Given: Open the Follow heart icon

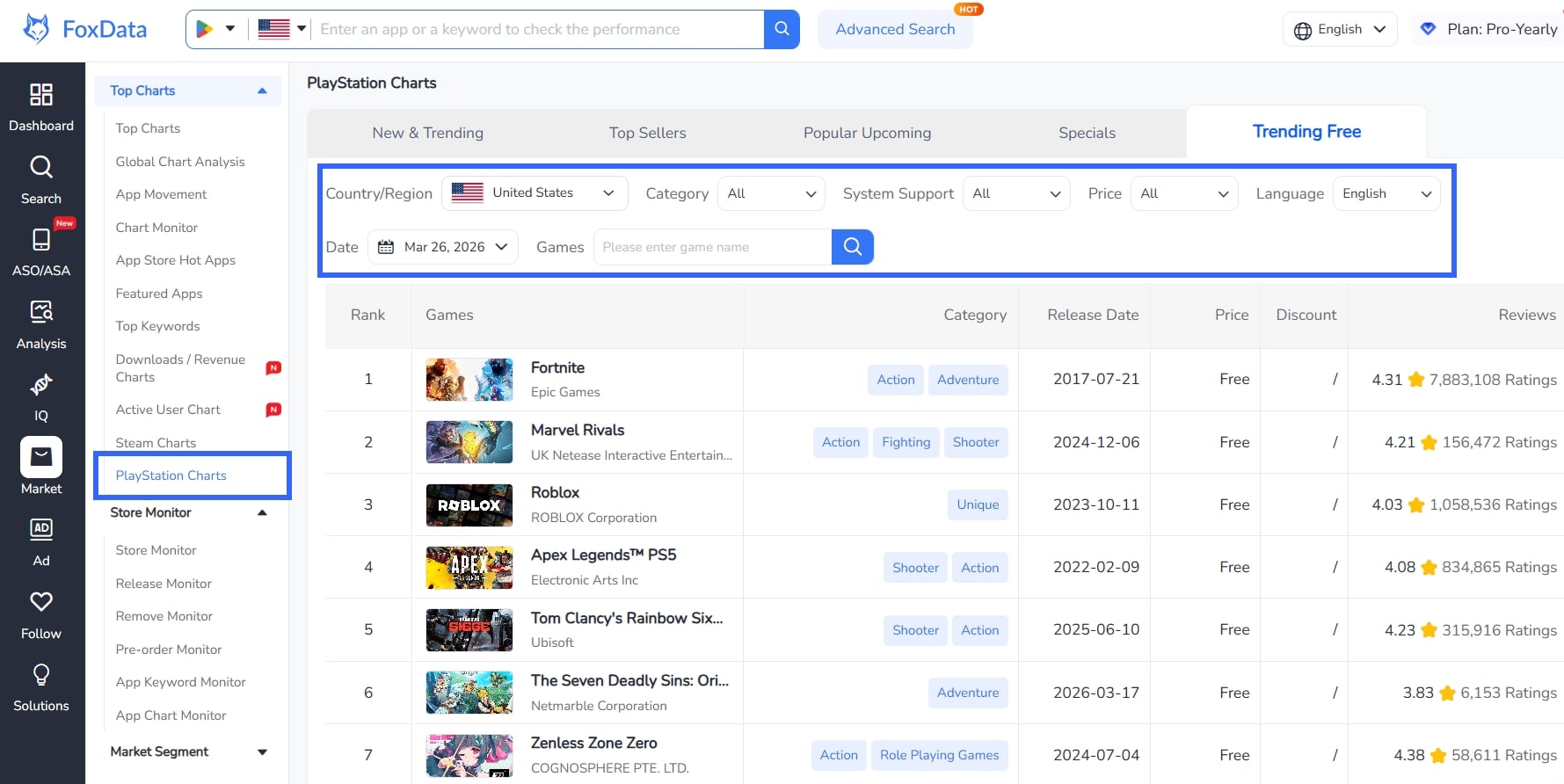Looking at the screenshot, I should tap(41, 602).
